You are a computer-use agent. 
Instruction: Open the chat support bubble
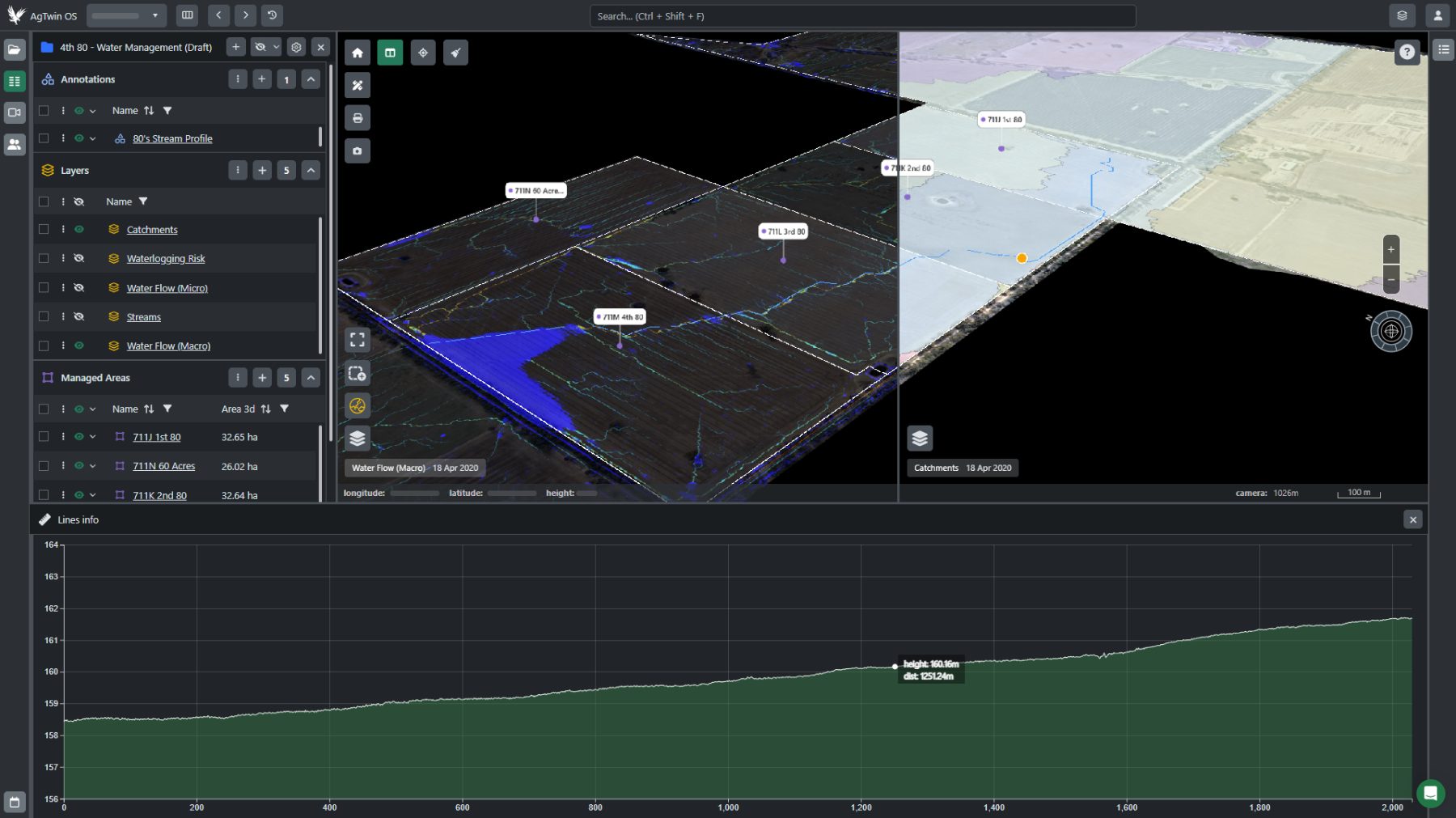(x=1430, y=794)
